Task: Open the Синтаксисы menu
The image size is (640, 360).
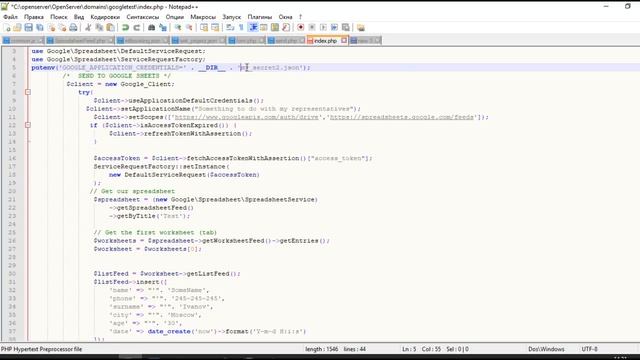Action: coord(143,17)
